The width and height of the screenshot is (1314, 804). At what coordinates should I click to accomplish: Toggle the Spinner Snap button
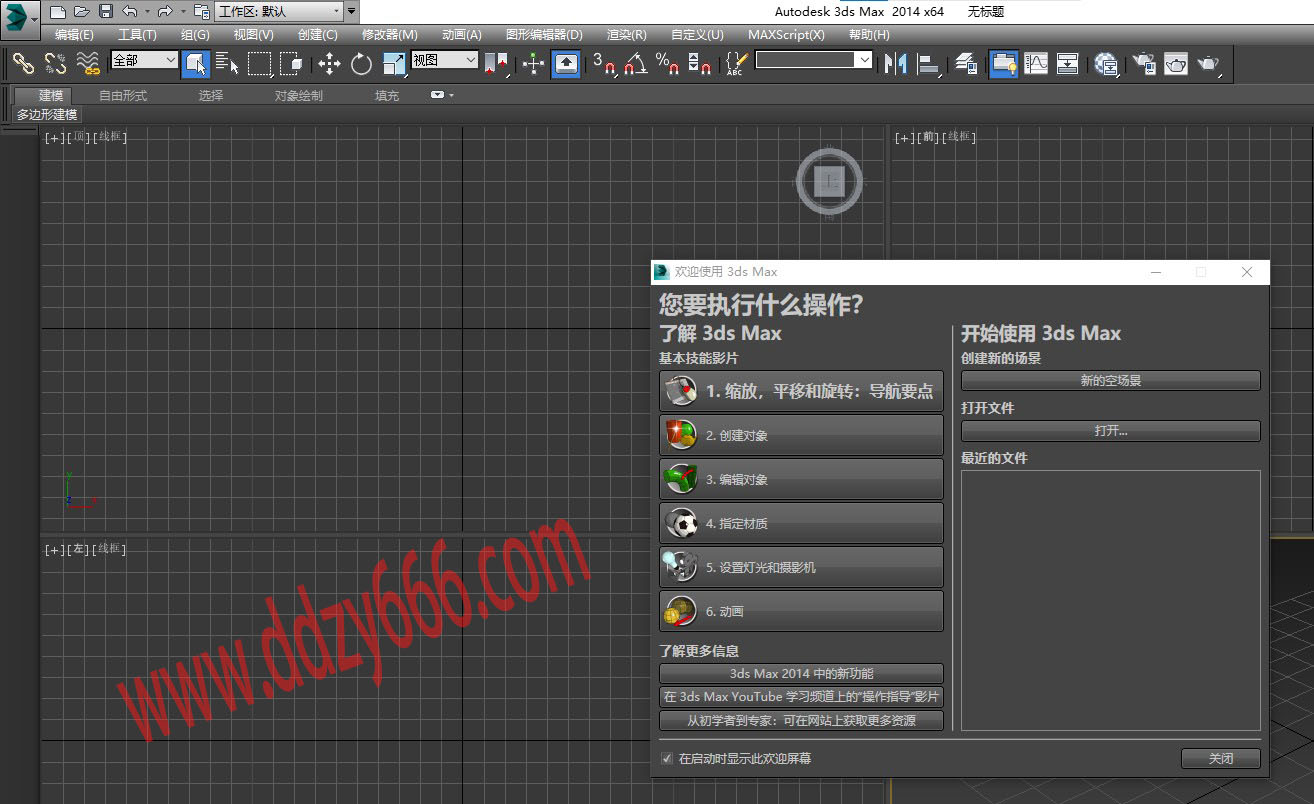(x=699, y=63)
